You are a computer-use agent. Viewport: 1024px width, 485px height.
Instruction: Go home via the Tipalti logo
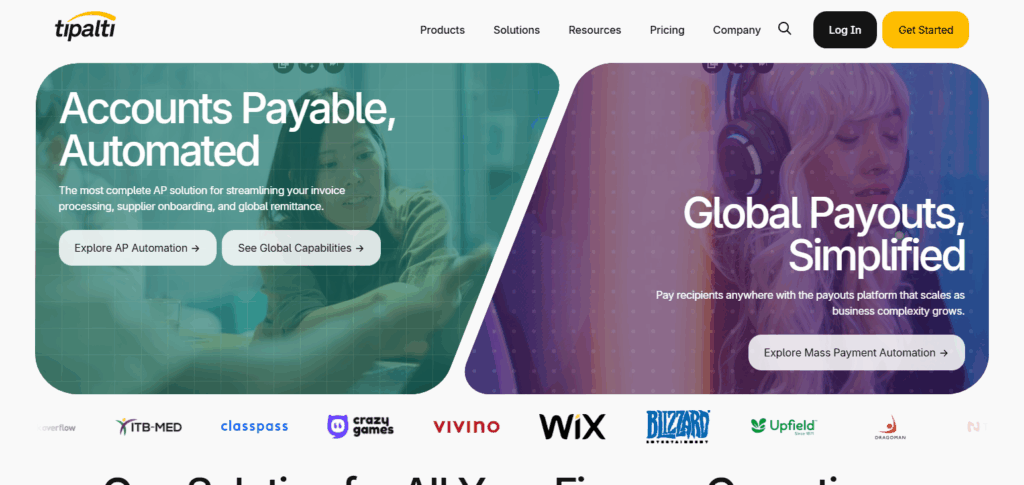(86, 27)
